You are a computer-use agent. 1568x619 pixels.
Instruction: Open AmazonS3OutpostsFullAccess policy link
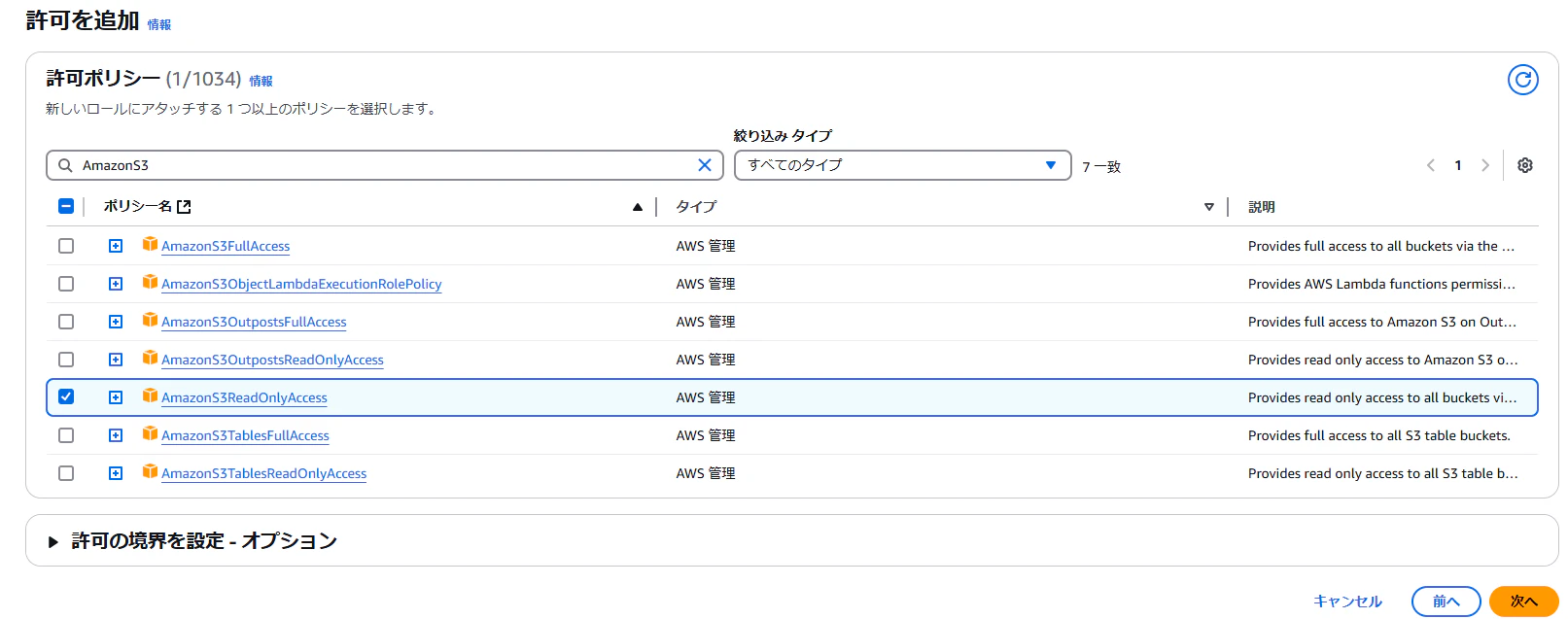(254, 323)
